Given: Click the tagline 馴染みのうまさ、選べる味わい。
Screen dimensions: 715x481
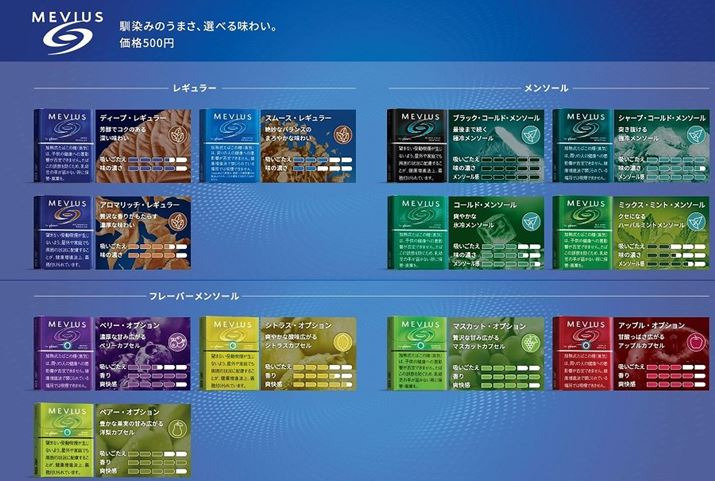Looking at the screenshot, I should pos(199,26).
